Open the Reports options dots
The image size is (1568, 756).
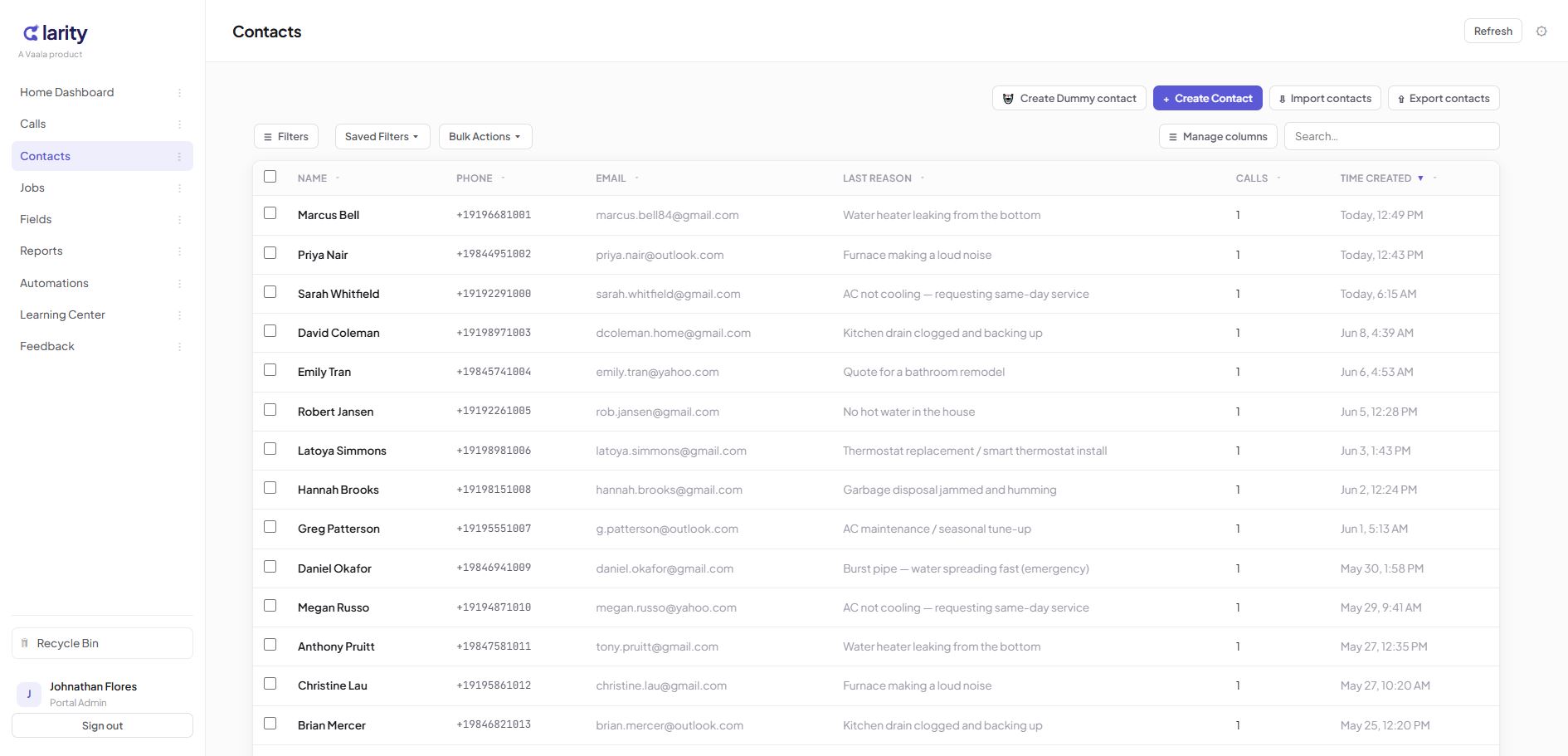click(179, 251)
